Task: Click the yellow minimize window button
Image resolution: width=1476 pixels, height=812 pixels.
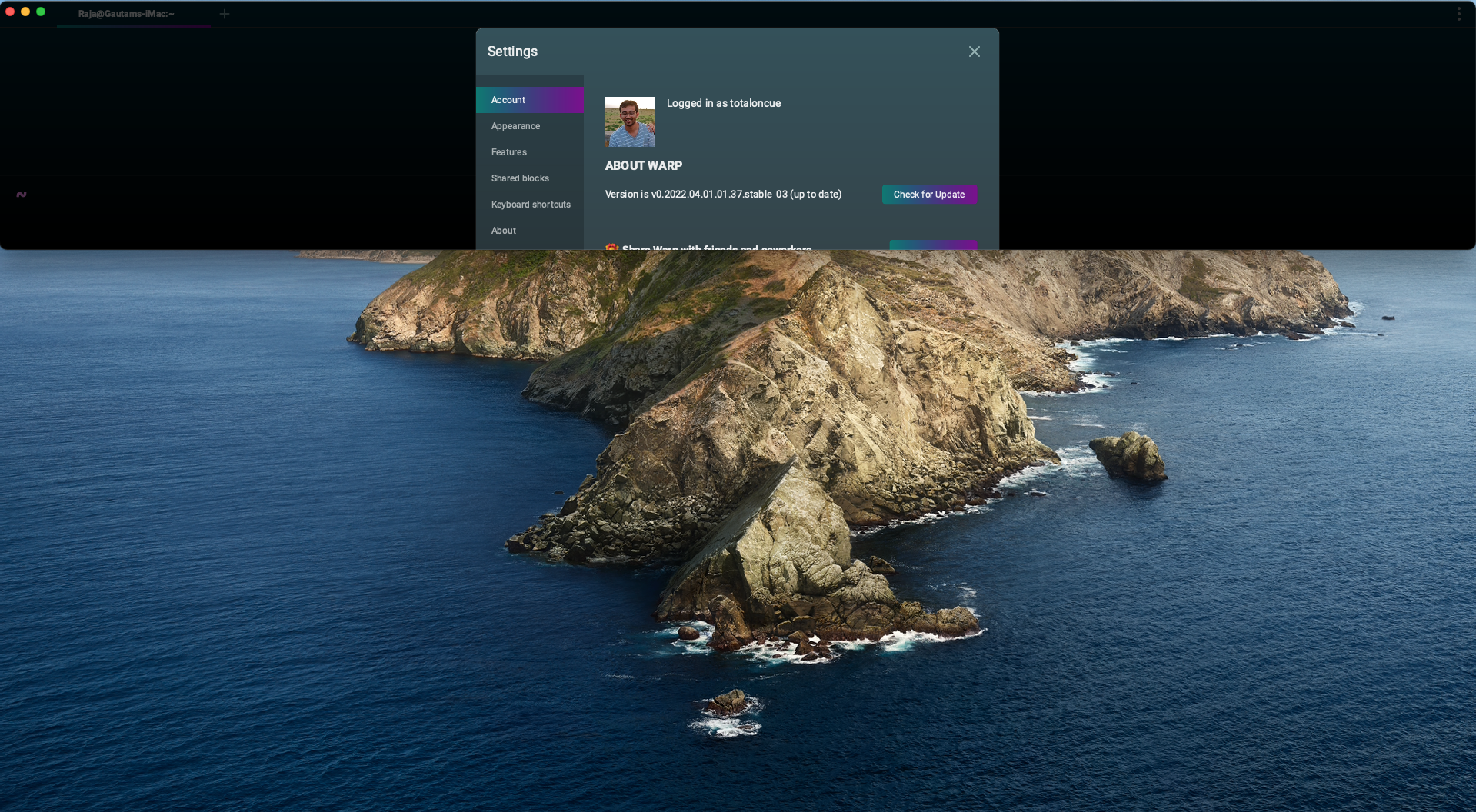Action: click(x=25, y=12)
